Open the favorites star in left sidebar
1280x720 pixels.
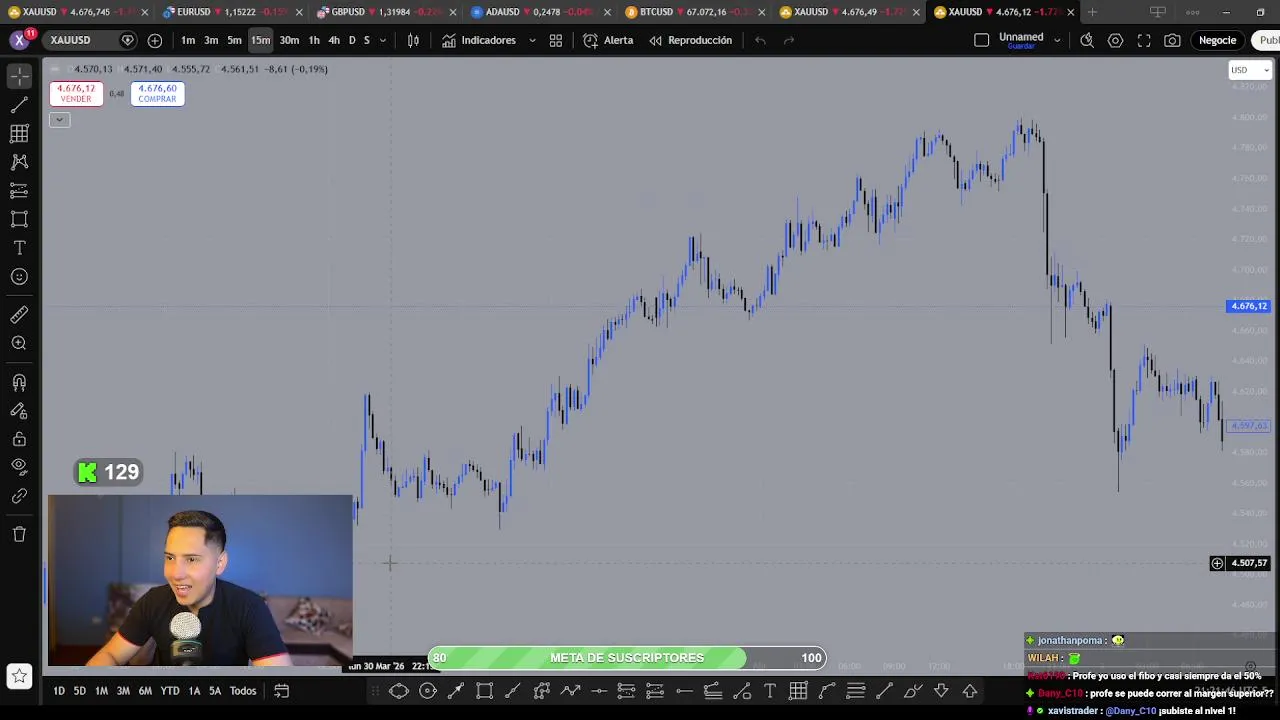19,677
